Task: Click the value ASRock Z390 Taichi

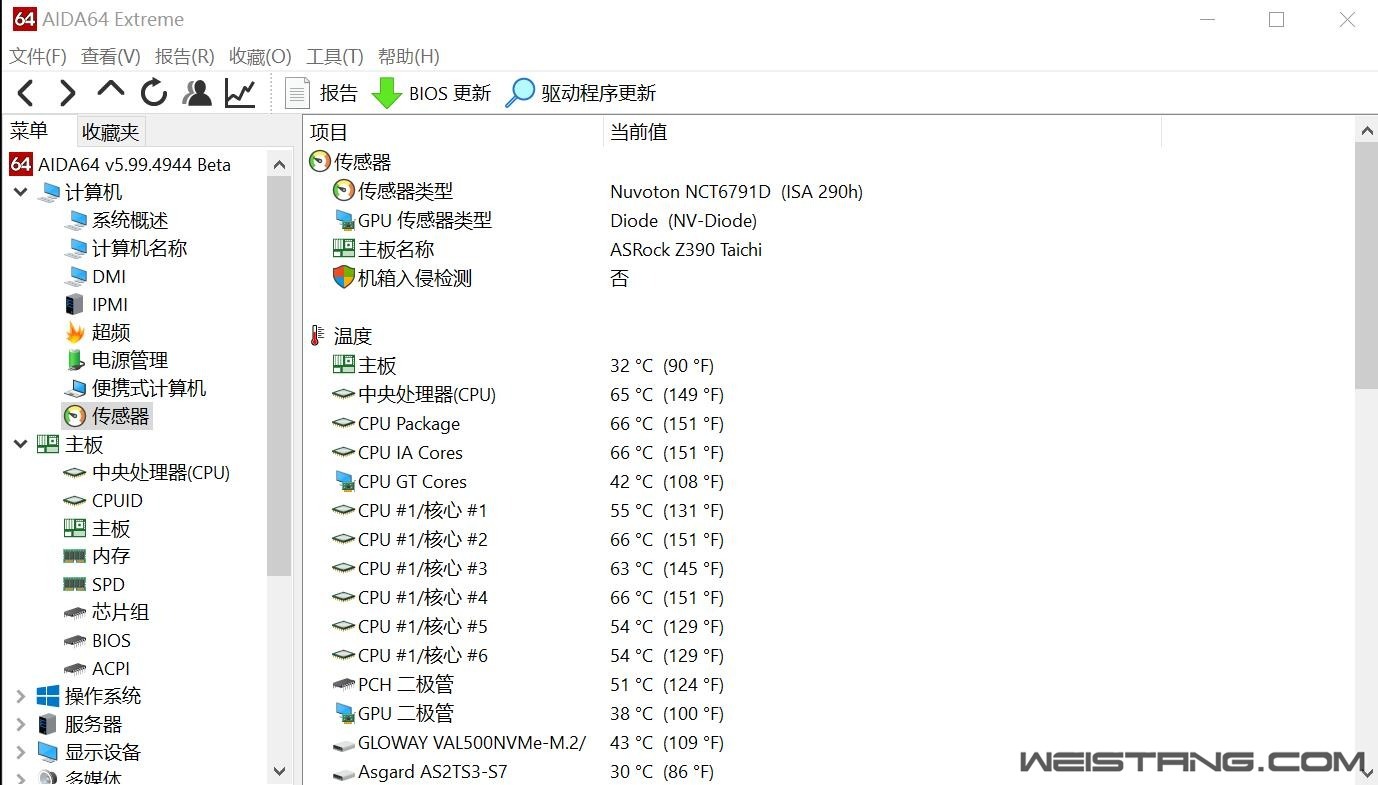Action: [x=686, y=249]
